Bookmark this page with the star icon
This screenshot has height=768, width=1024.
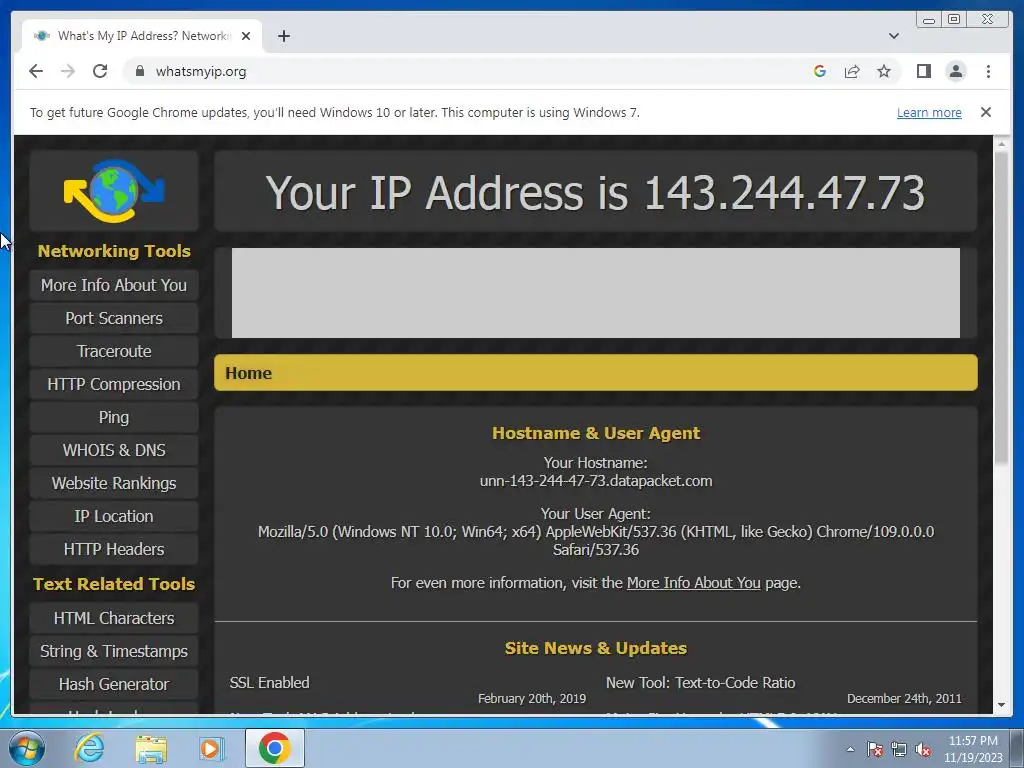(x=884, y=71)
